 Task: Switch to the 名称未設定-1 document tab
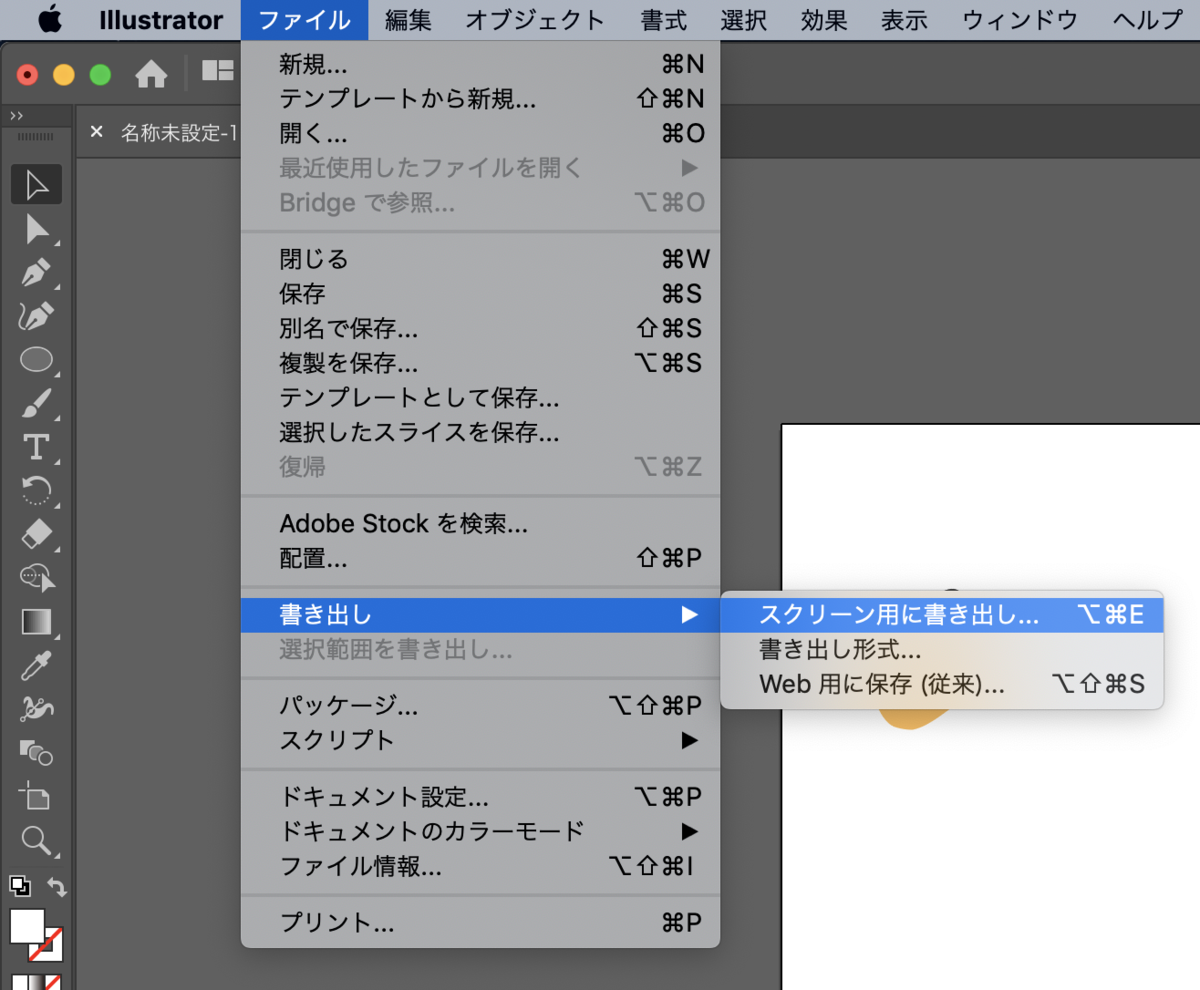point(178,132)
